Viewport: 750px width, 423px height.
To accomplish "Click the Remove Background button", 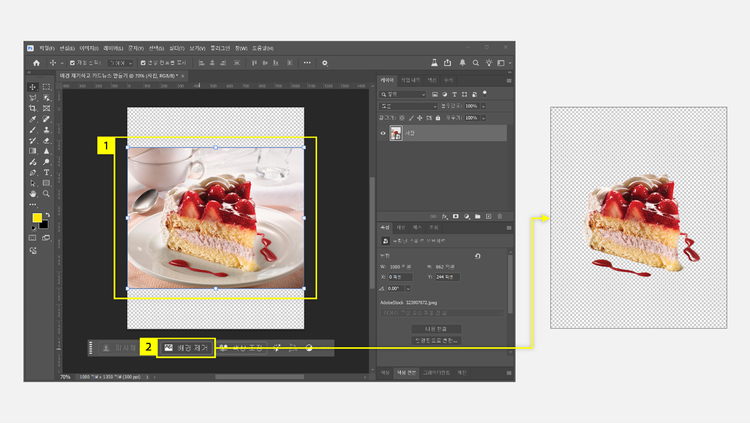I will (187, 348).
